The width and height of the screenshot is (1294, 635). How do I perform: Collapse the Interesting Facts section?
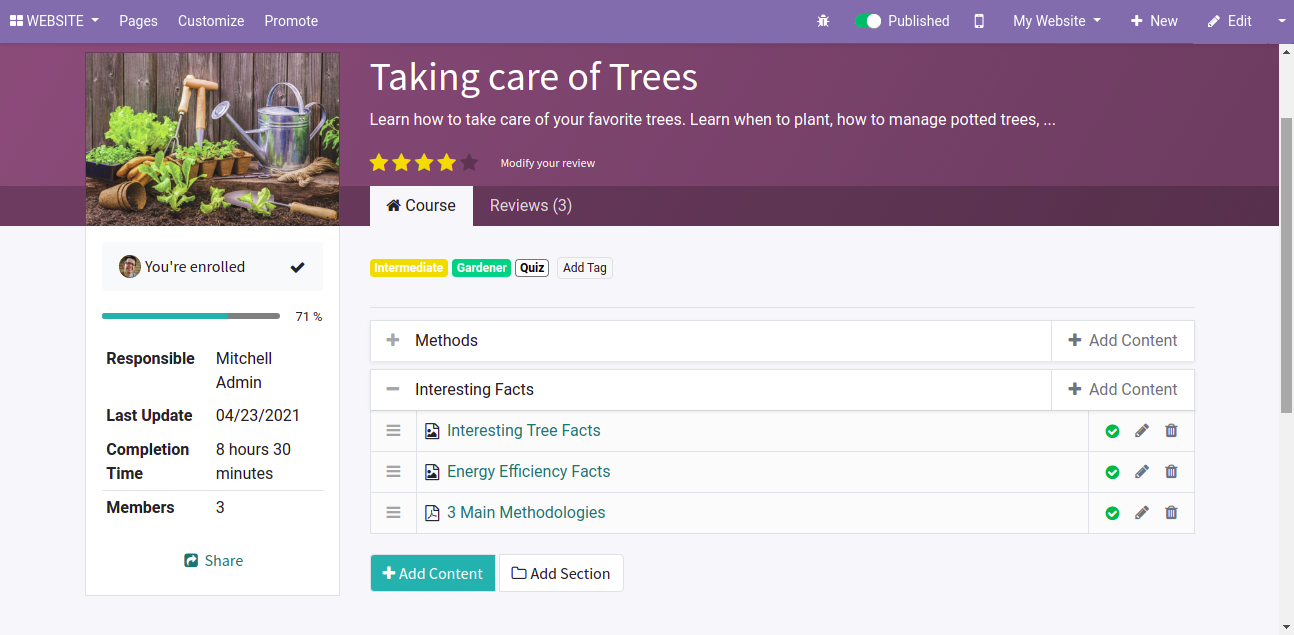393,390
